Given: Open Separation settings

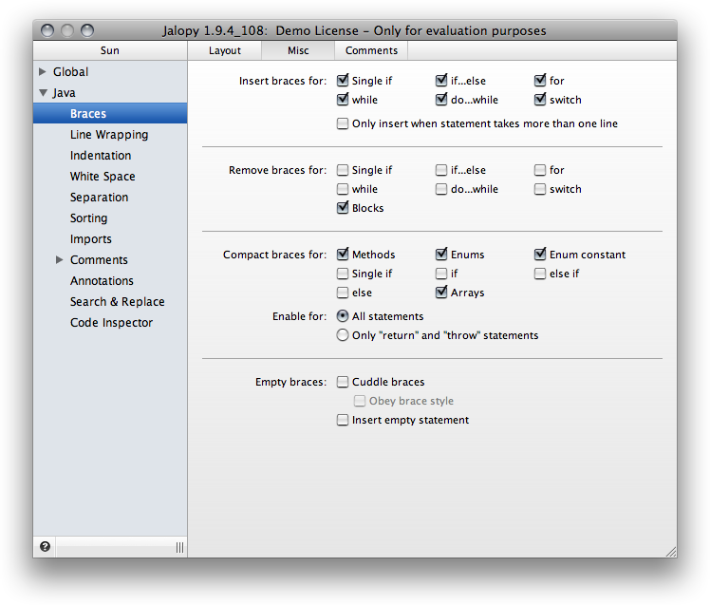Looking at the screenshot, I should (99, 197).
